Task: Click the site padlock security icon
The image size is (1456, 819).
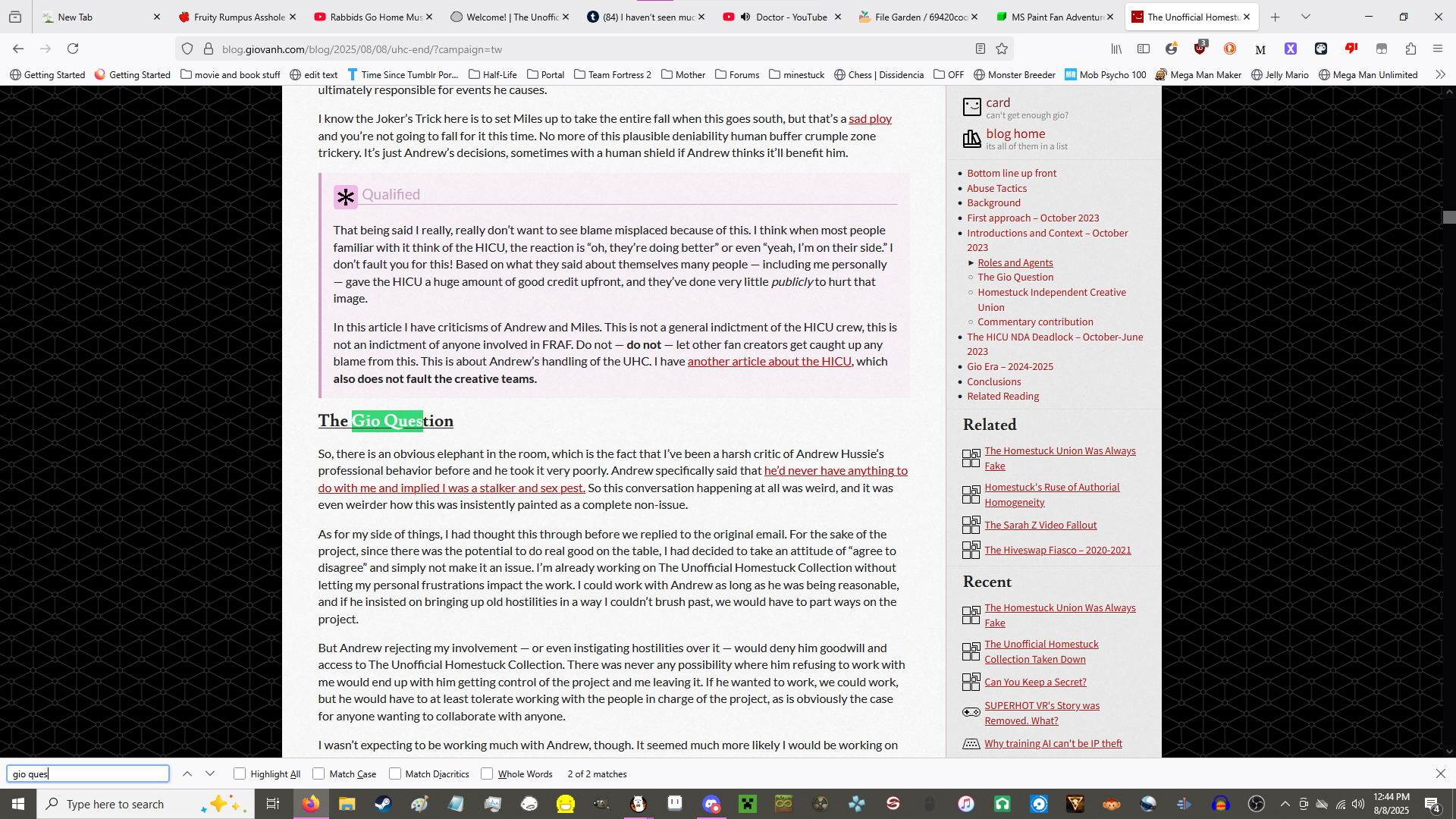Action: (x=209, y=49)
